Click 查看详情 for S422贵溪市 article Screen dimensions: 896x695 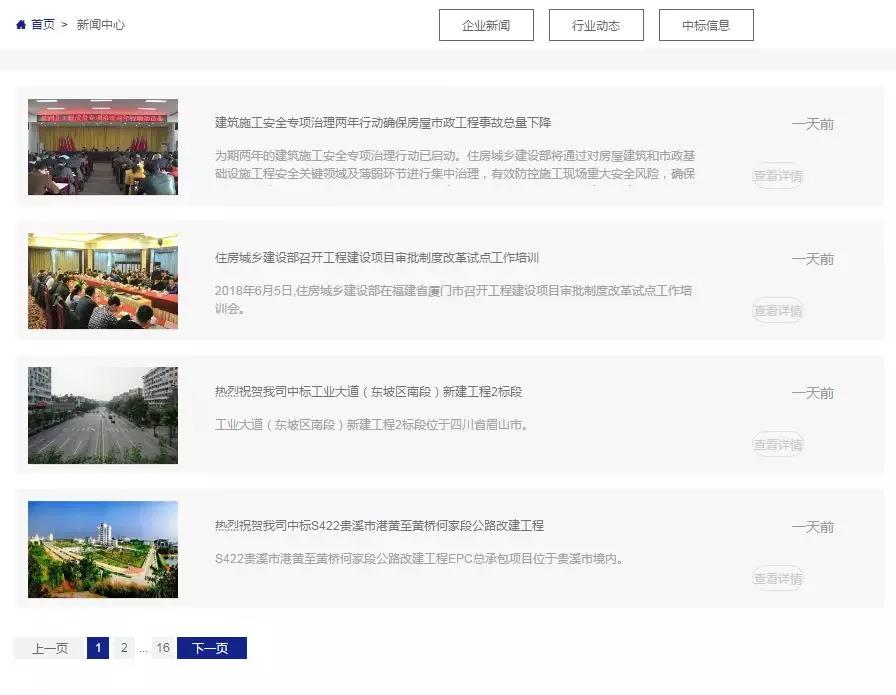(778, 578)
